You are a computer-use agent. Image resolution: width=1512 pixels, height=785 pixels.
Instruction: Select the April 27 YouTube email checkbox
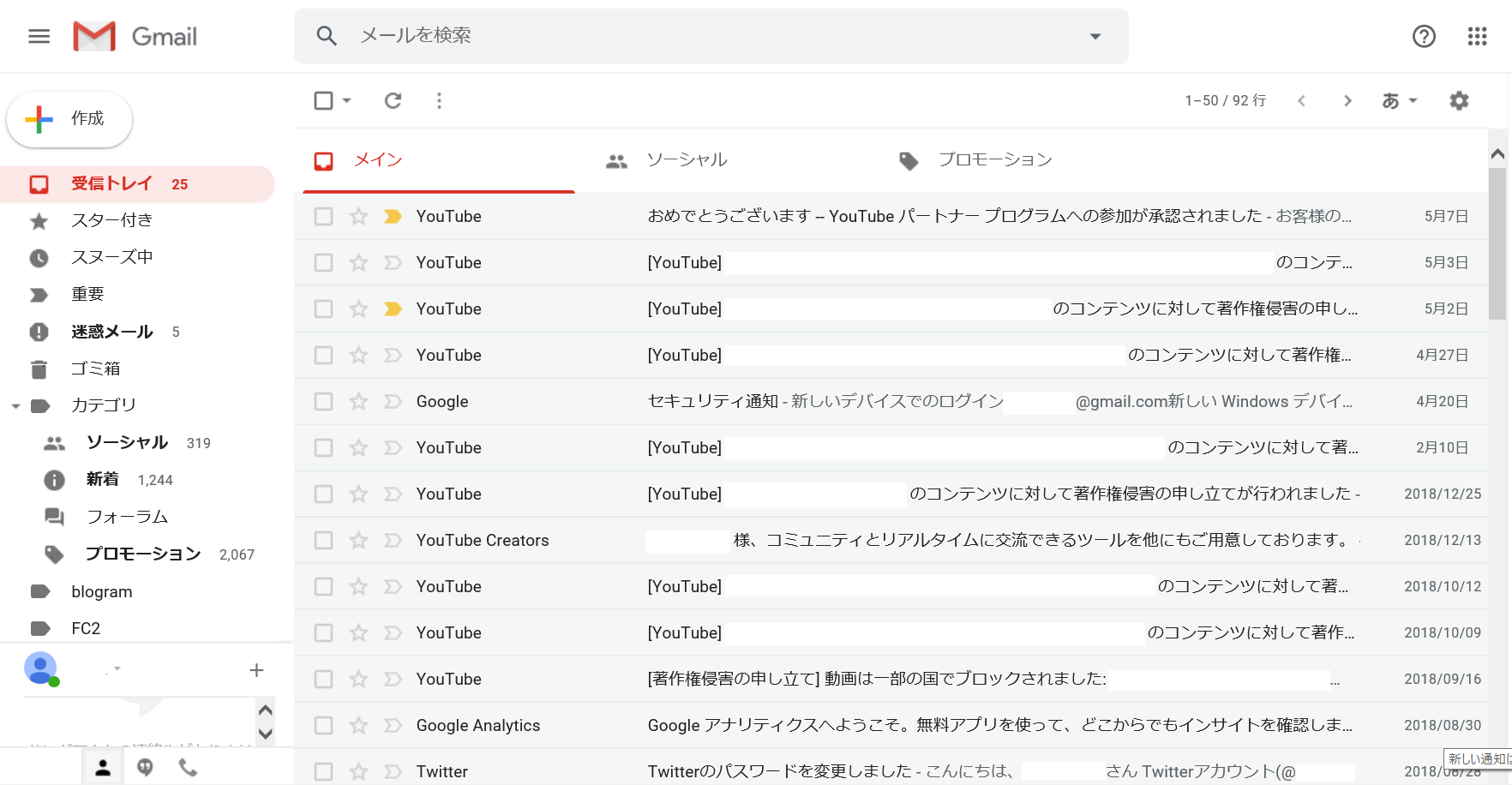click(x=323, y=355)
